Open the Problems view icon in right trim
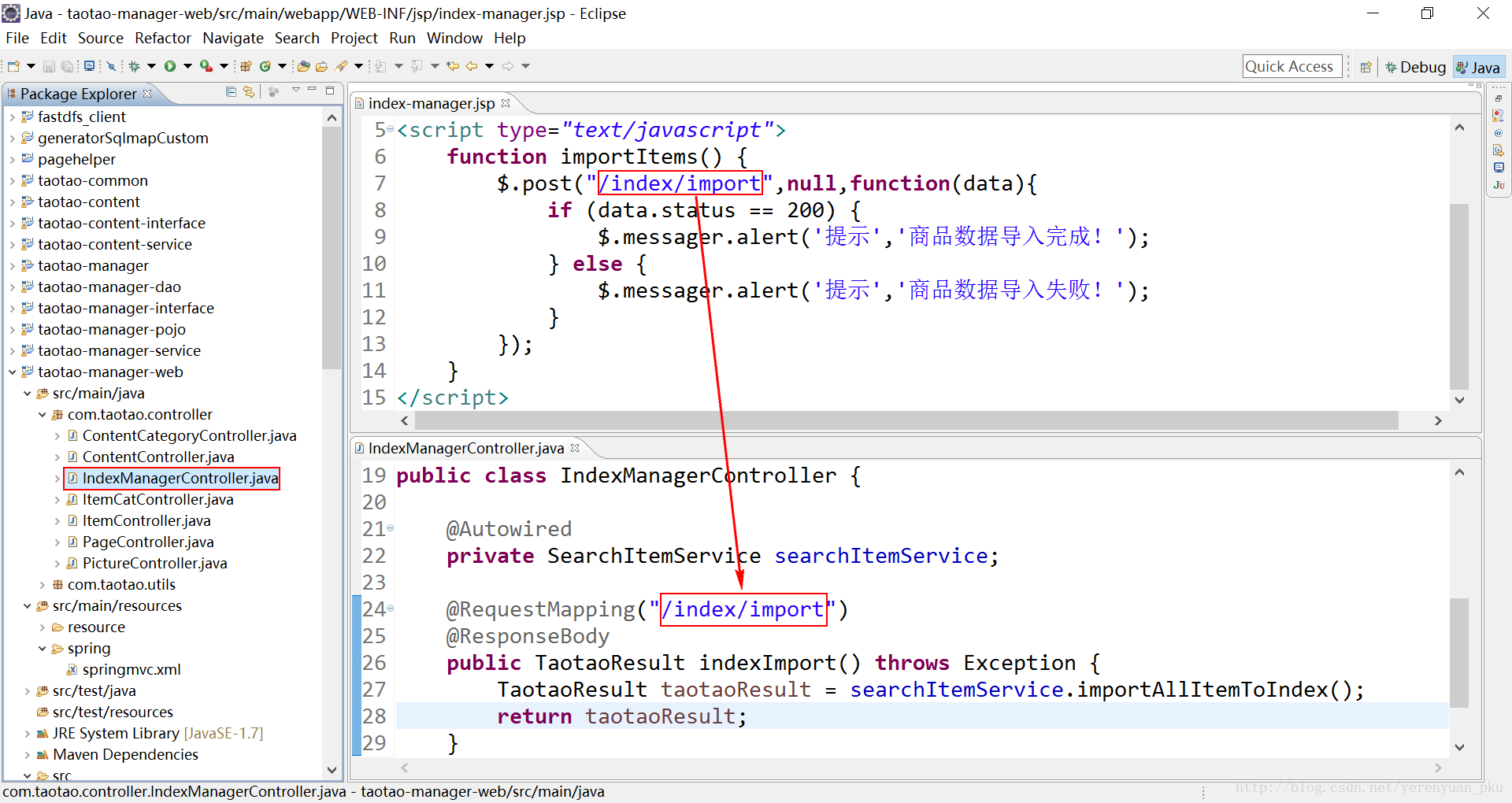 (1499, 116)
